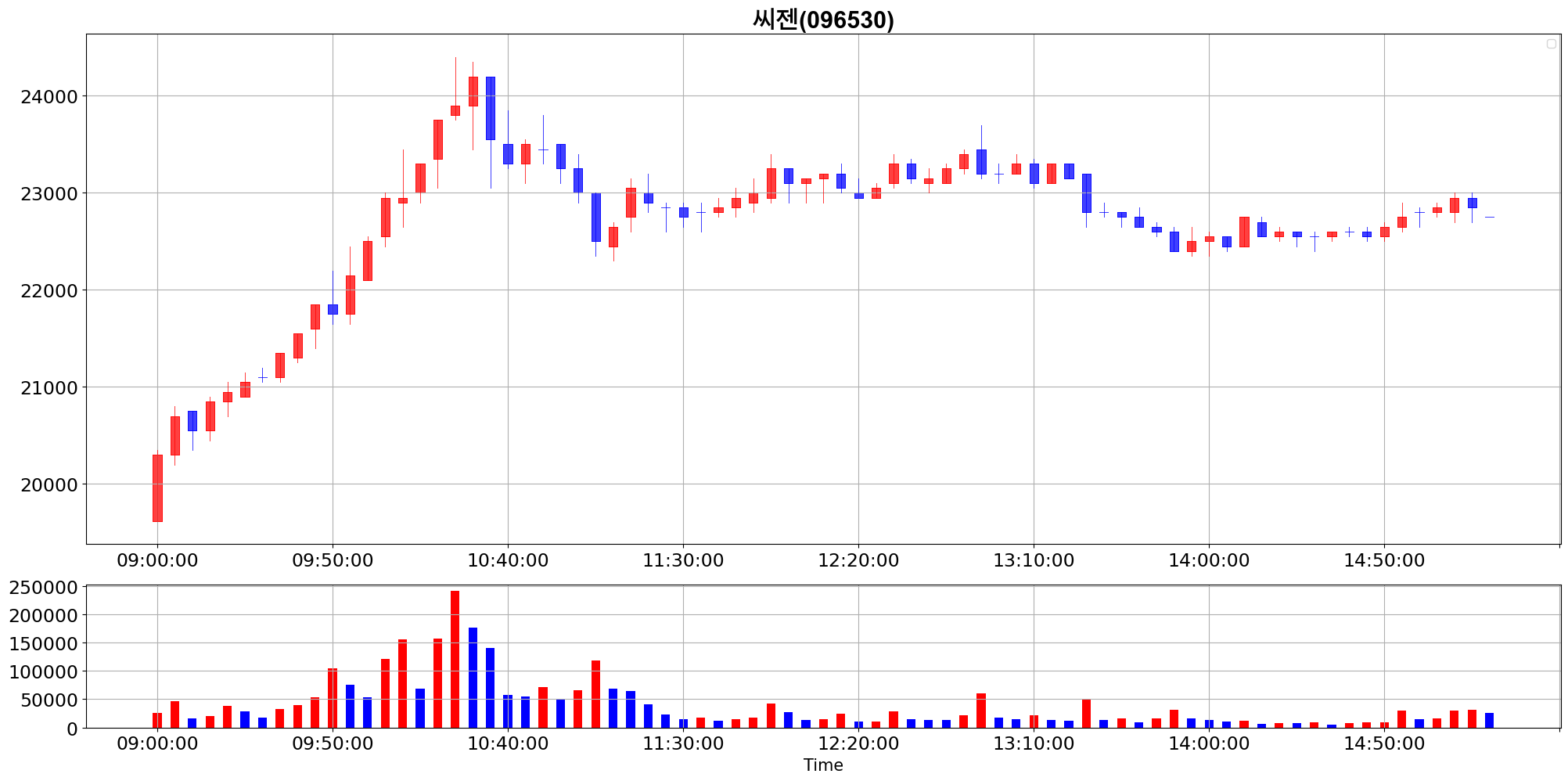This screenshot has height=781, width=1568.
Task: Select 14:50:00 tick under the price chart
Action: pyautogui.click(x=1384, y=561)
